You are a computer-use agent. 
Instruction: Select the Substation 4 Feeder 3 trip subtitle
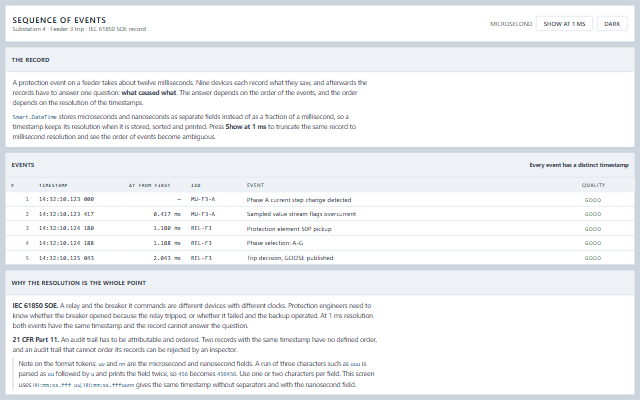(x=79, y=29)
